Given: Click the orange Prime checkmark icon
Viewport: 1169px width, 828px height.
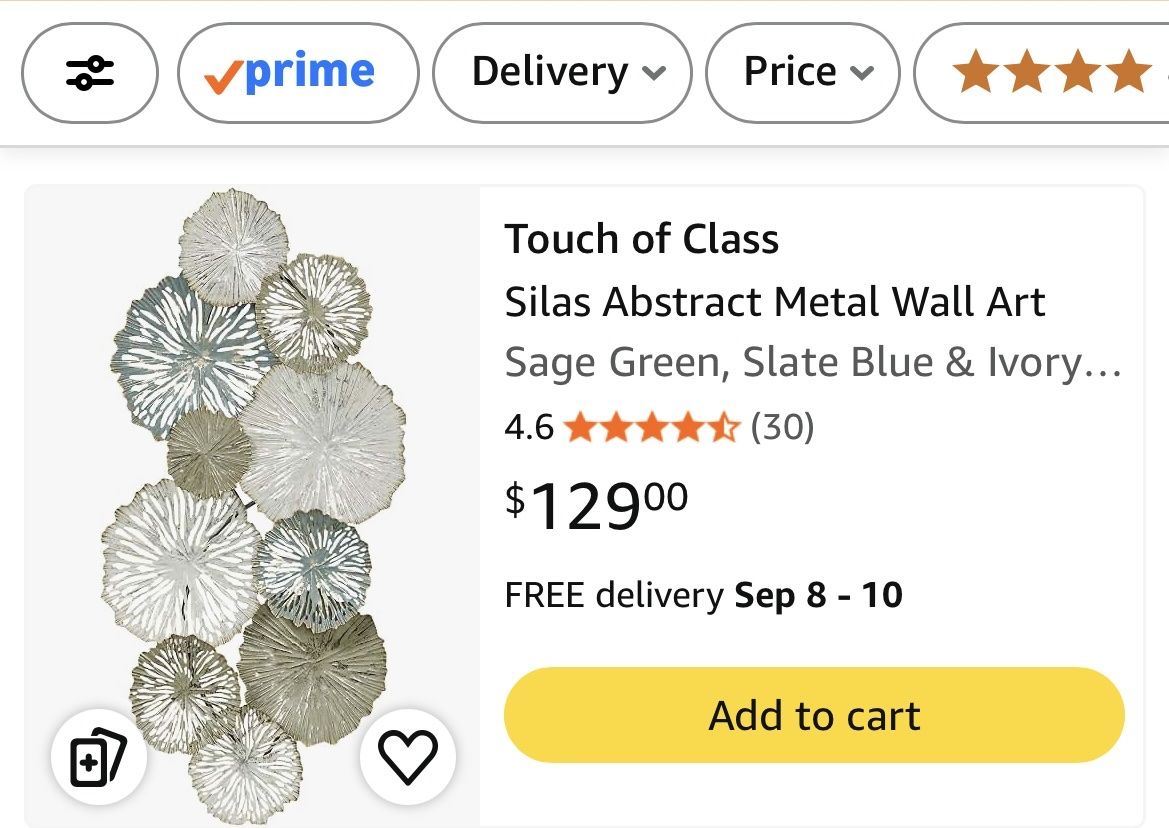Looking at the screenshot, I should pos(222,77).
